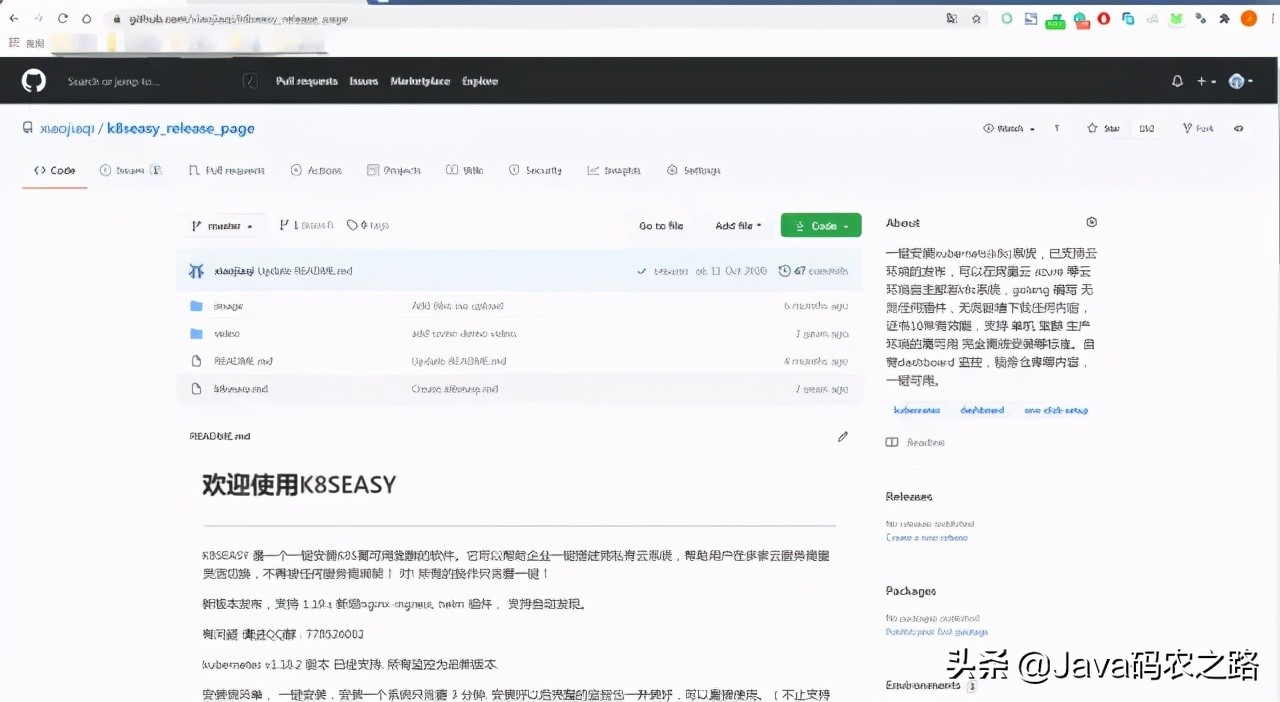Open the repository Settings tab
The image size is (1280, 702).
[x=693, y=170]
